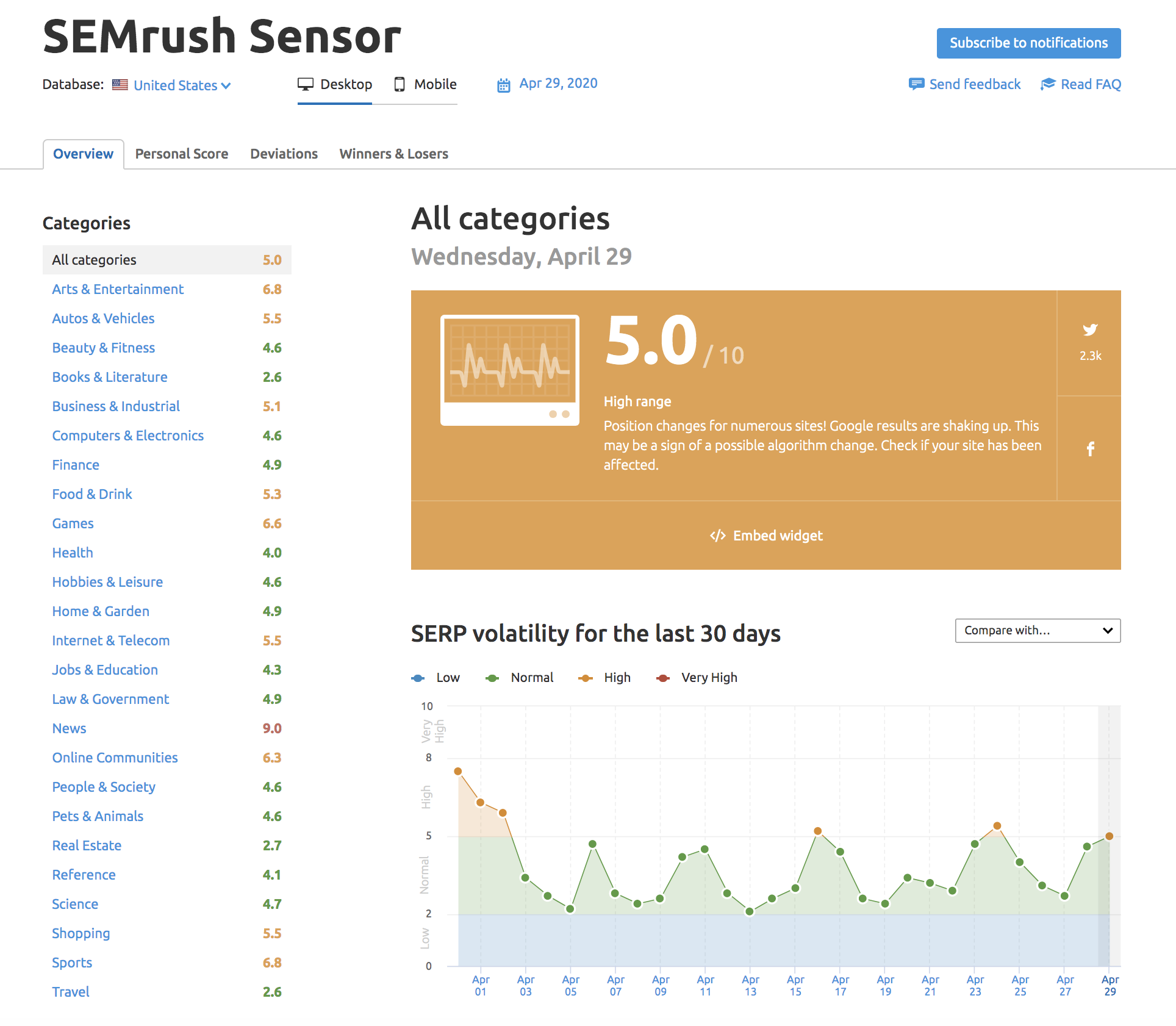Open the Shopping category
The width and height of the screenshot is (1176, 1026).
[x=81, y=933]
